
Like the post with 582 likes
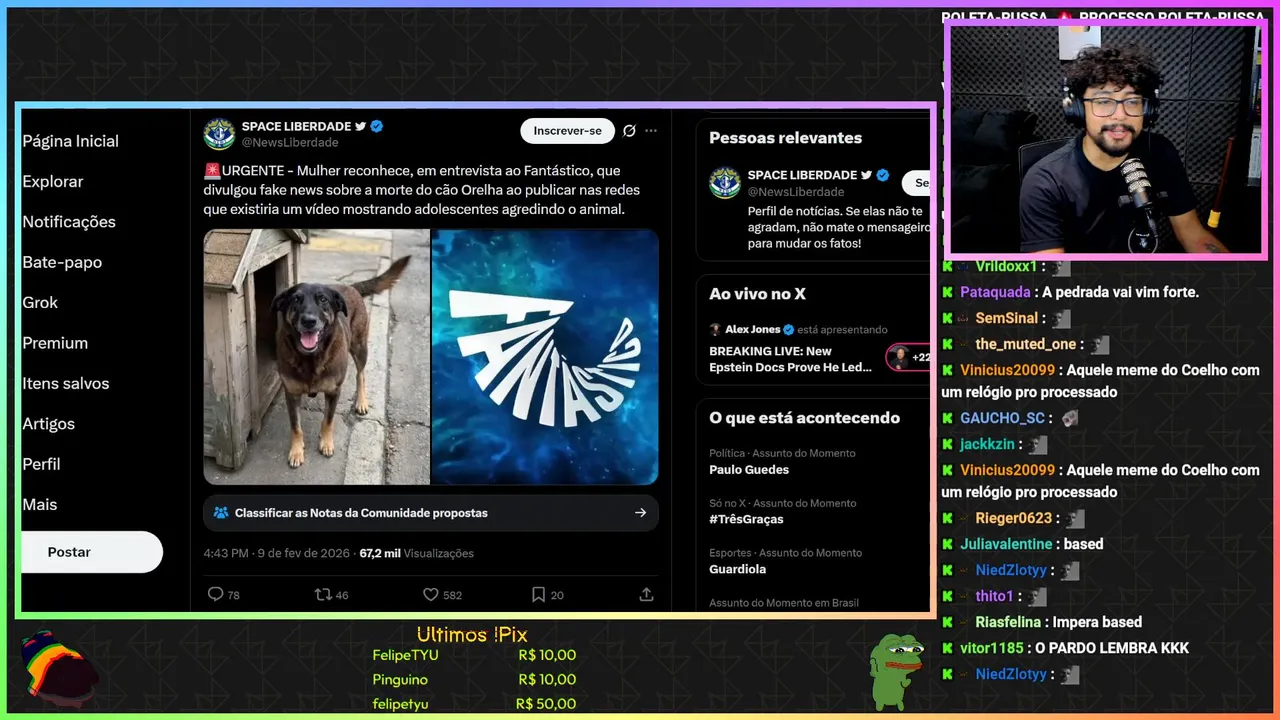431,594
